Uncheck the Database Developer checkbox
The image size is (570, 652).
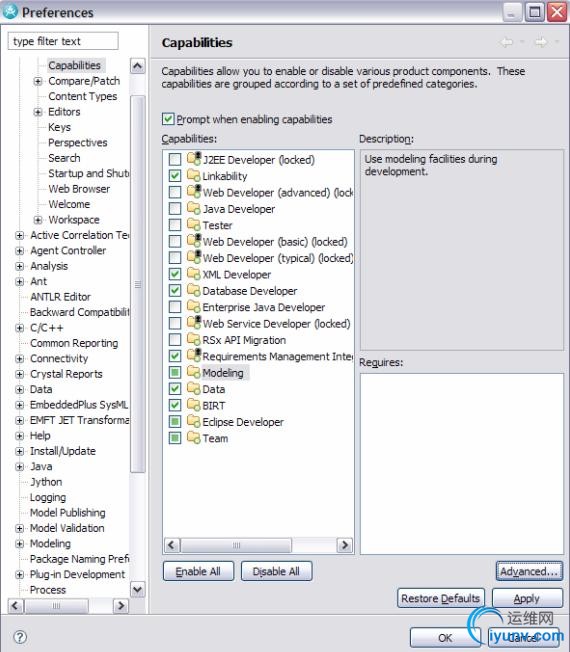175,290
